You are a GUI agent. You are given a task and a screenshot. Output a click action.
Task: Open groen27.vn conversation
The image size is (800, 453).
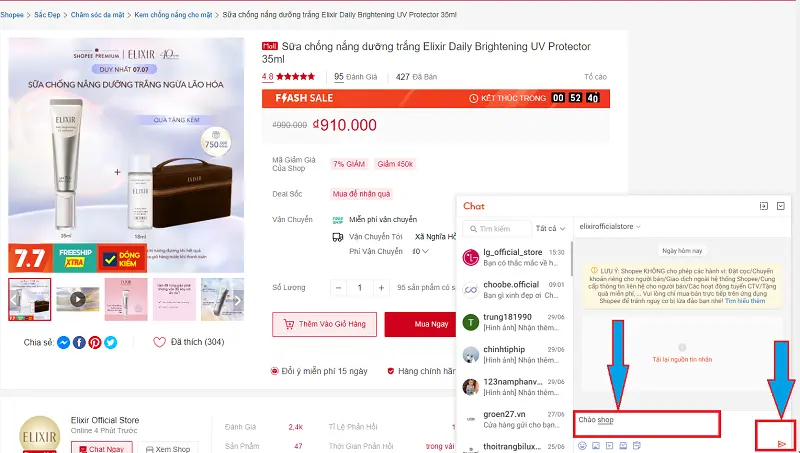click(514, 419)
